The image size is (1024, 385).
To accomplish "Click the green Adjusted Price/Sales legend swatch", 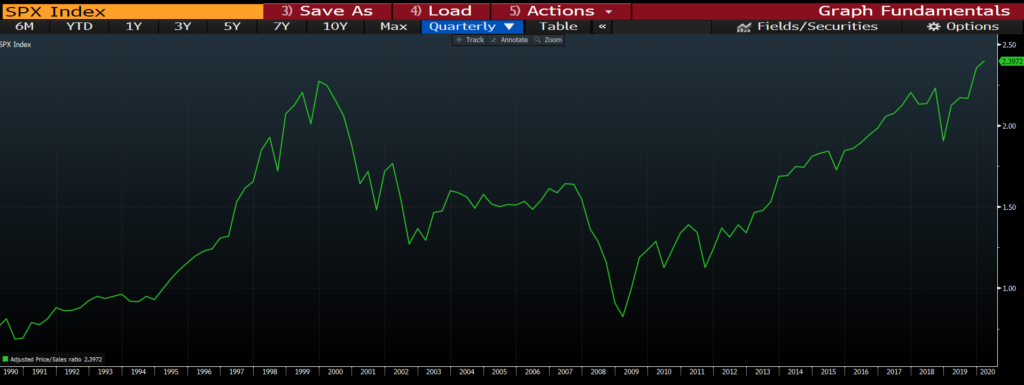I will tap(5, 359).
